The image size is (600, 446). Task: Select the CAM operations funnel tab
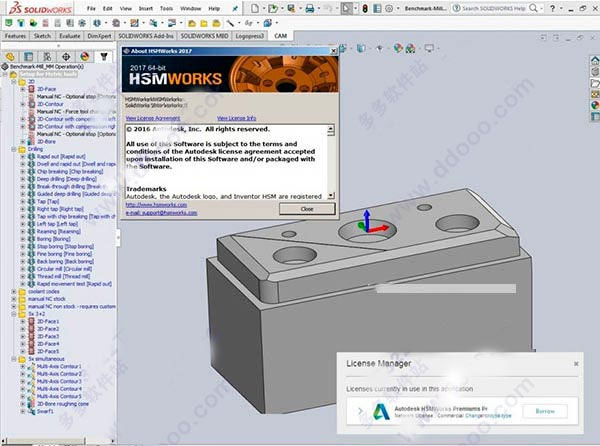pos(104,57)
